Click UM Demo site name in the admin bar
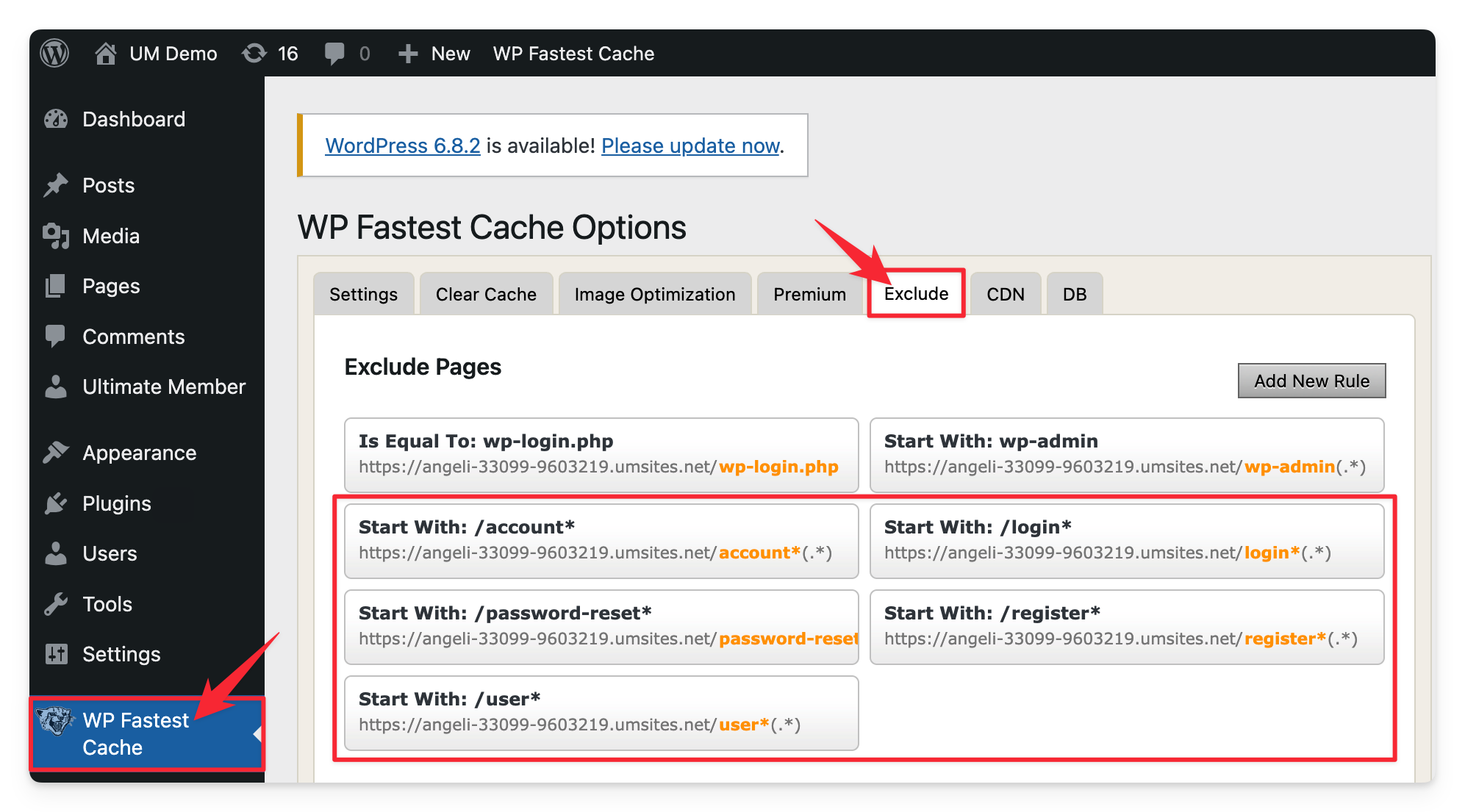This screenshot has height=812, width=1465. pos(173,54)
